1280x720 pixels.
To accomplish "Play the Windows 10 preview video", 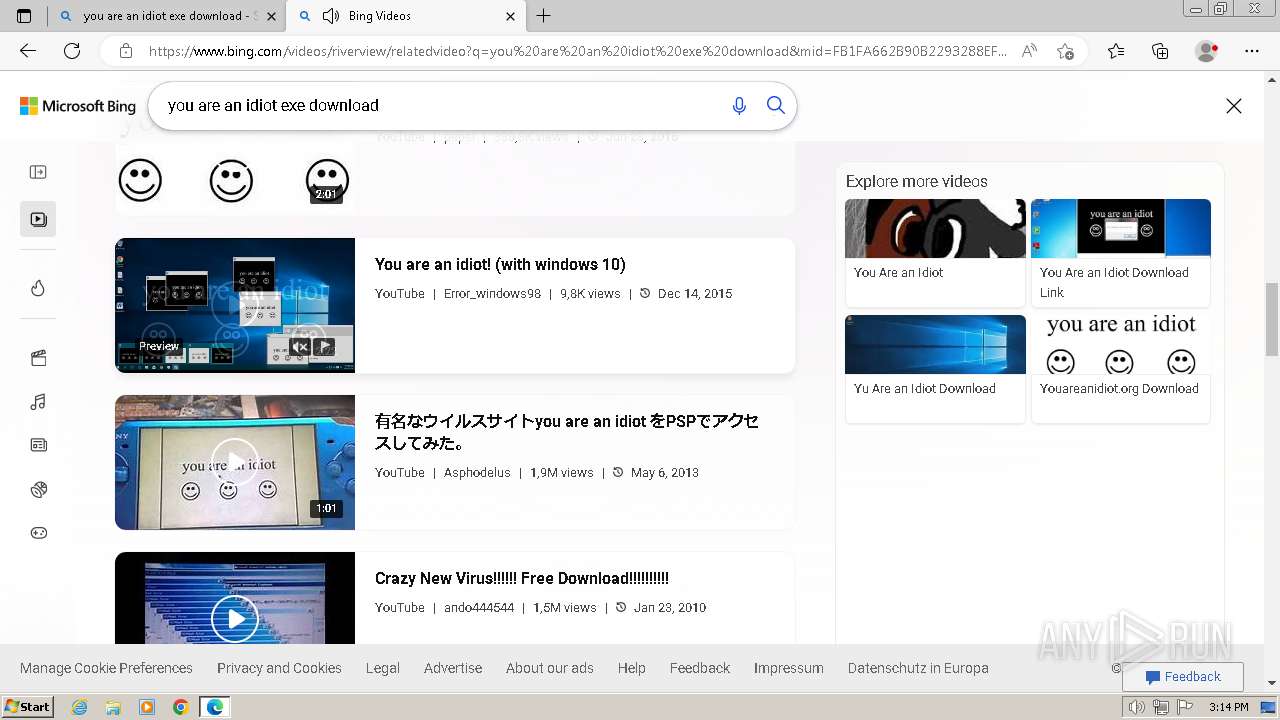I will click(x=323, y=347).
